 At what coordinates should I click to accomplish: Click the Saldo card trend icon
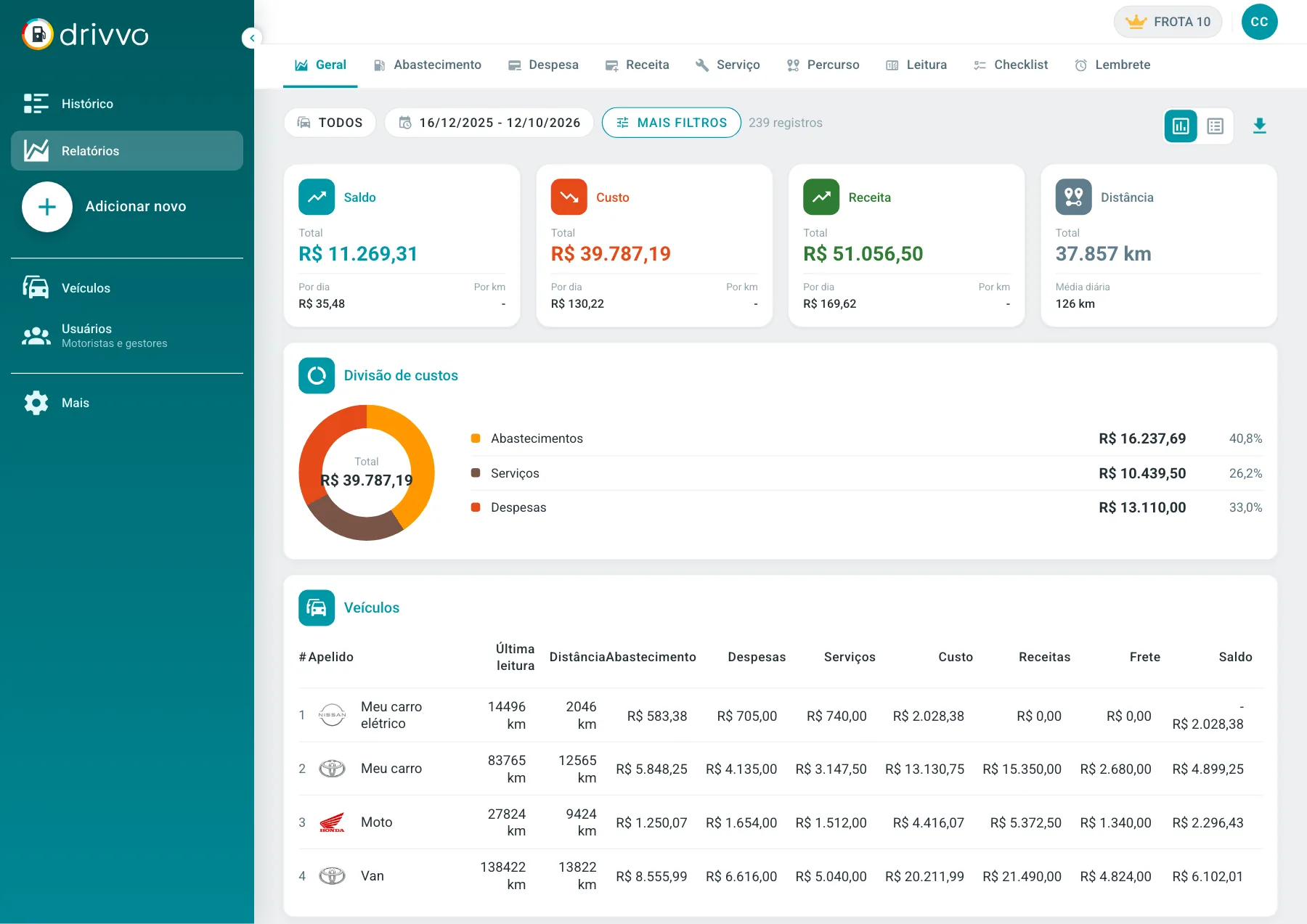[x=317, y=197]
